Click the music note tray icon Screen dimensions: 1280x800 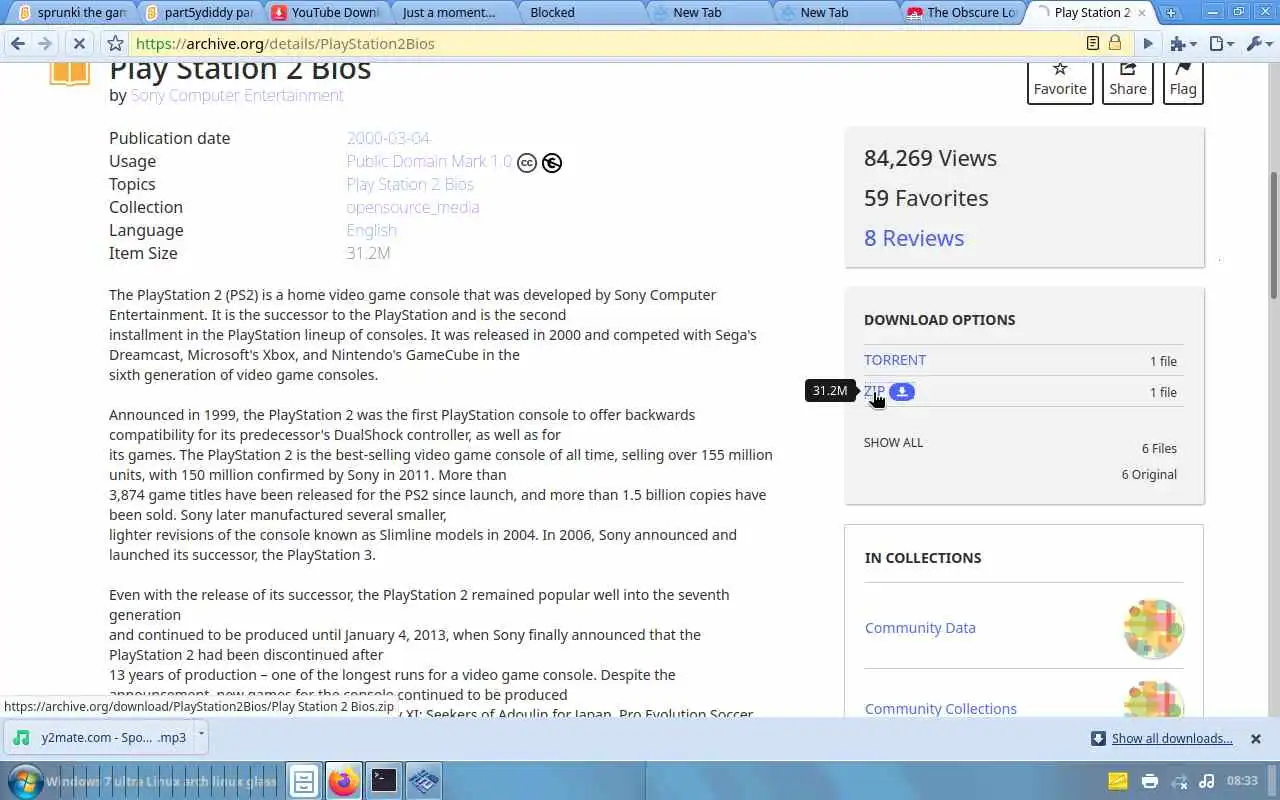click(x=1207, y=781)
